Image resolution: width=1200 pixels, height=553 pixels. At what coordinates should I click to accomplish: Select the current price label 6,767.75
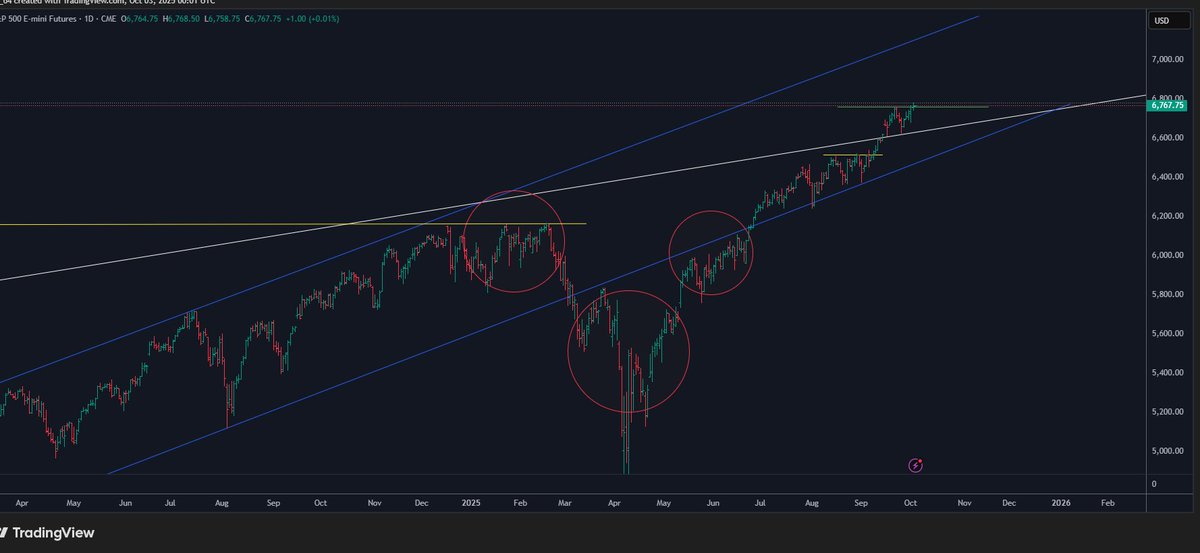pos(1168,104)
